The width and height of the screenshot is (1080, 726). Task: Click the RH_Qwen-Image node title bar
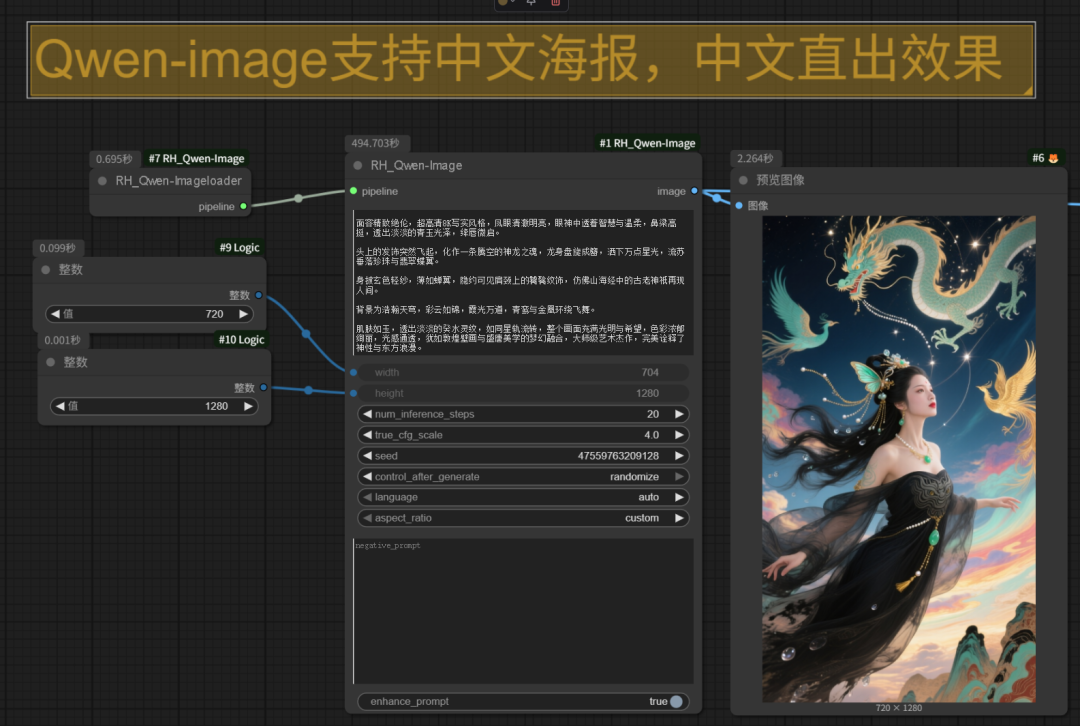523,165
